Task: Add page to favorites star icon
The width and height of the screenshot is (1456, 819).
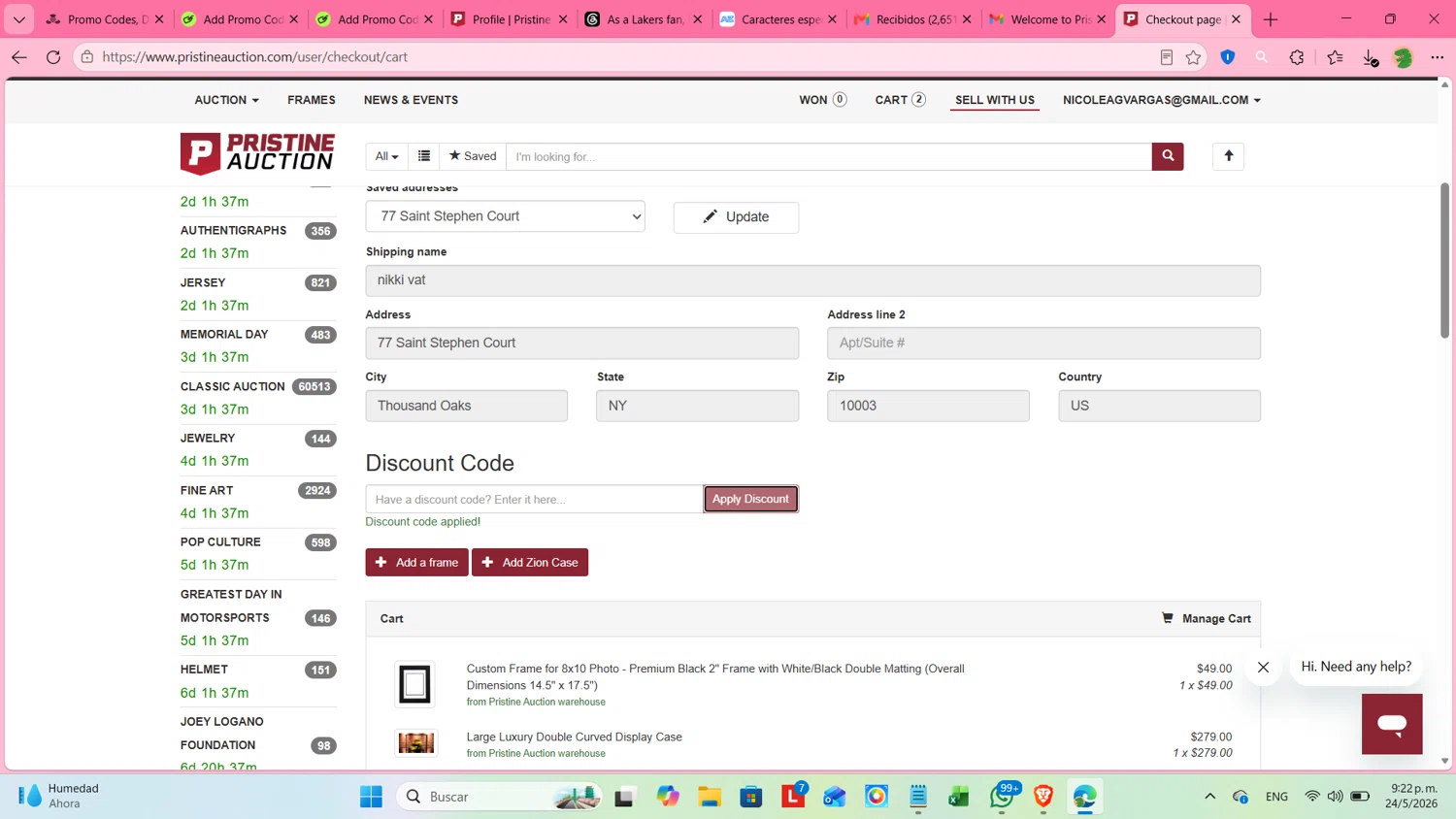Action: (x=1193, y=57)
